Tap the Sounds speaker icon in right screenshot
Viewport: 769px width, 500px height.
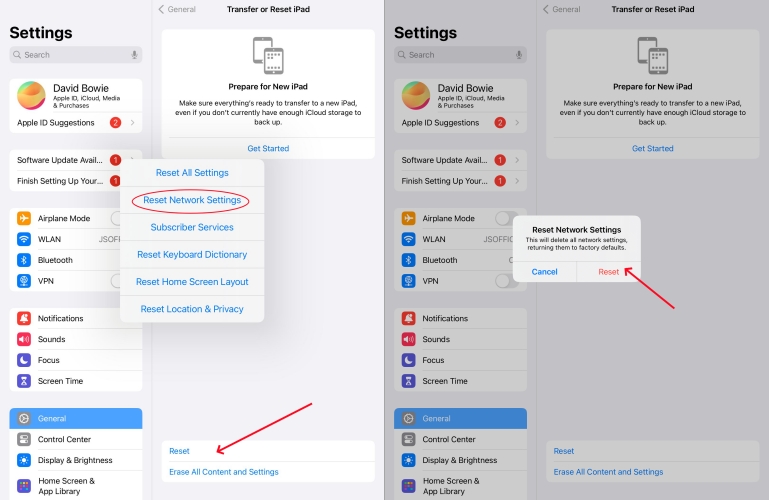point(408,339)
